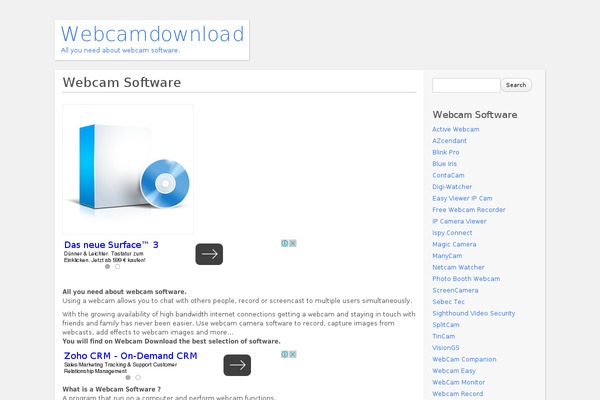Open the IP Camera Viewer link
The image size is (600, 400).
click(459, 221)
